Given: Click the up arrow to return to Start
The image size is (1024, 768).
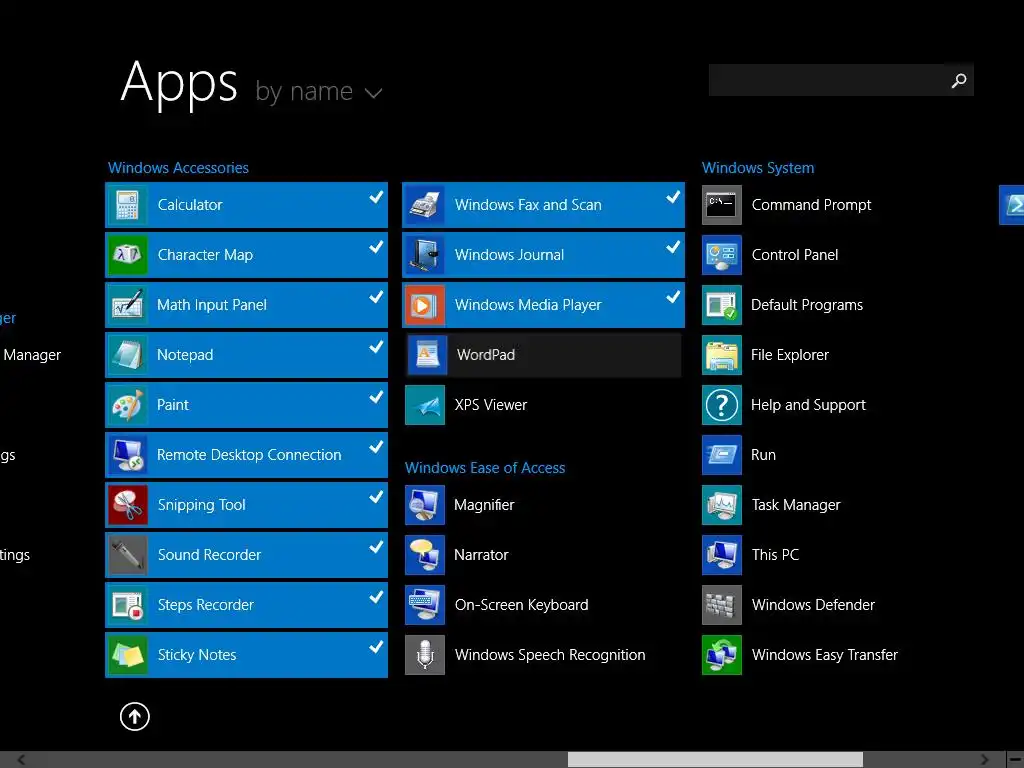Looking at the screenshot, I should click(135, 716).
